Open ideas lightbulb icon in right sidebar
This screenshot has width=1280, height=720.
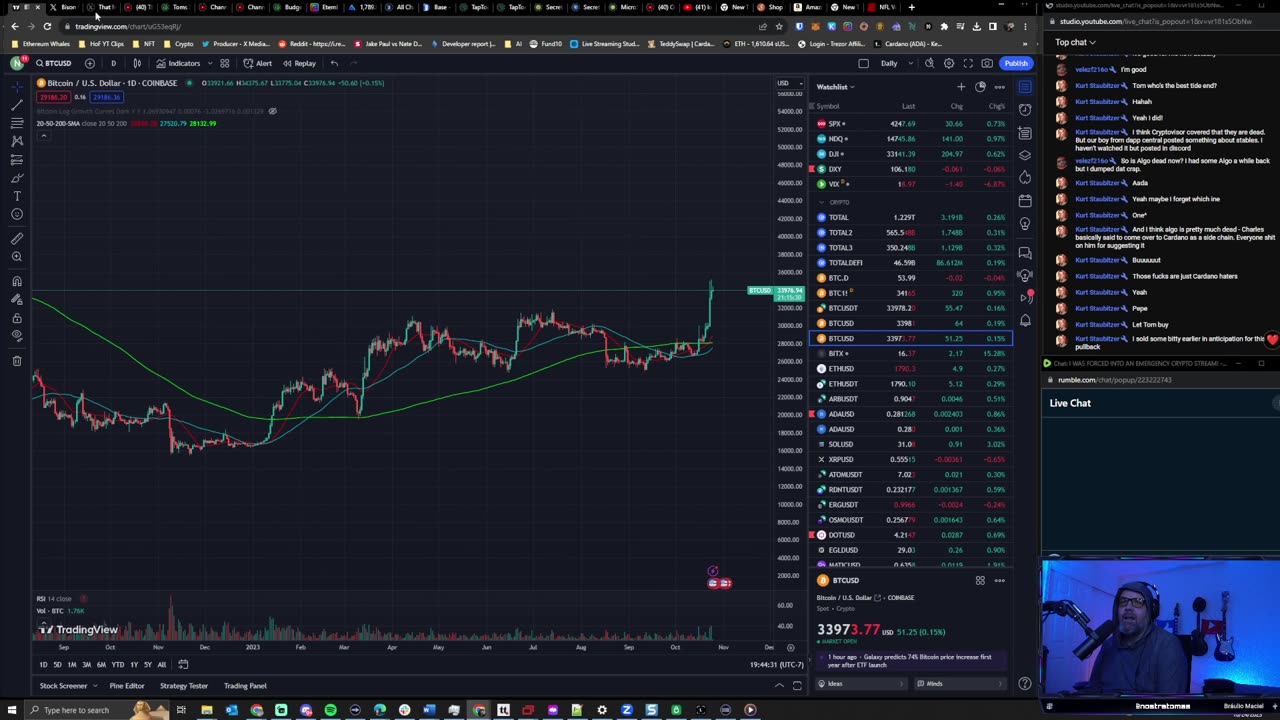coord(1025,224)
